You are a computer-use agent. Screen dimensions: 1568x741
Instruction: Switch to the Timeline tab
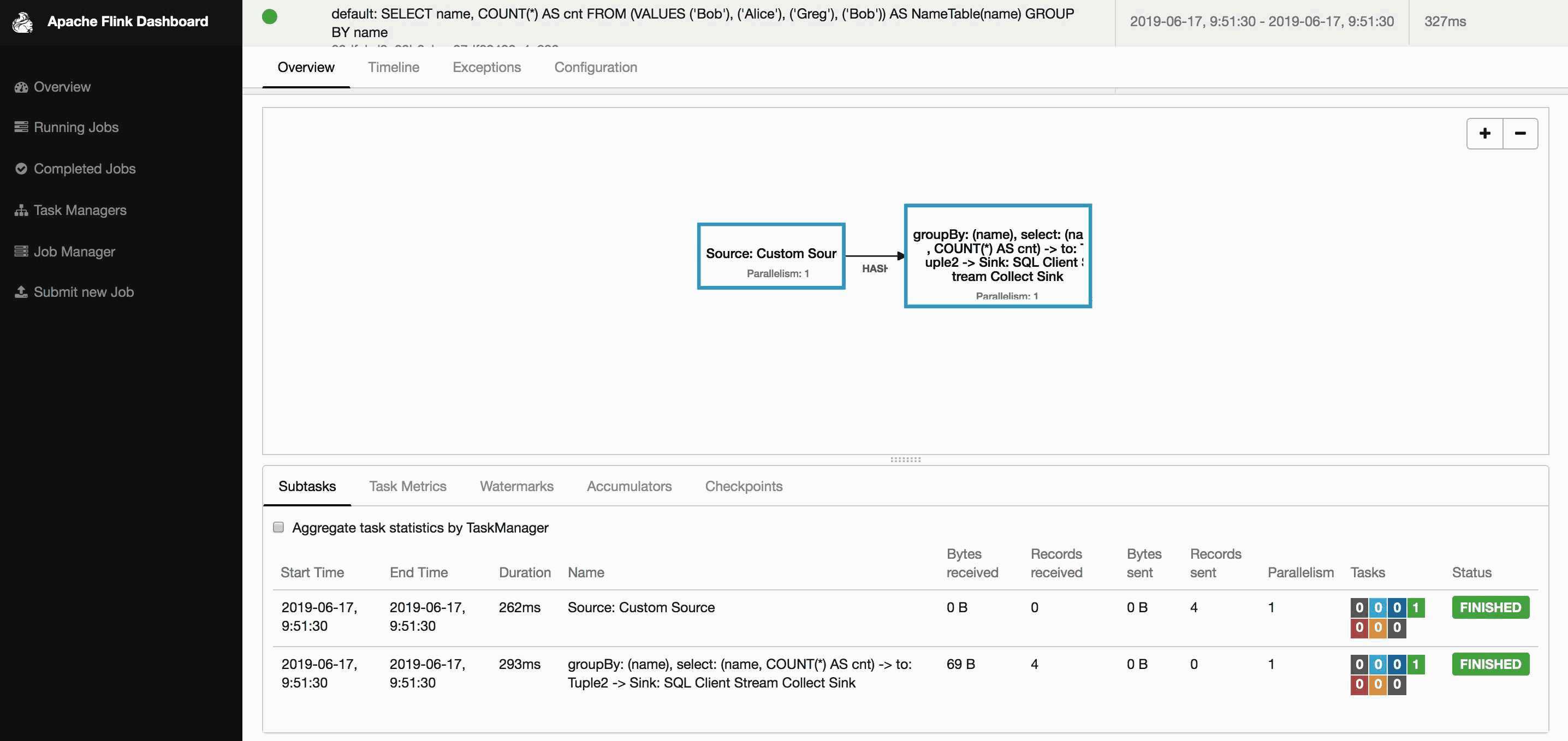tap(393, 67)
